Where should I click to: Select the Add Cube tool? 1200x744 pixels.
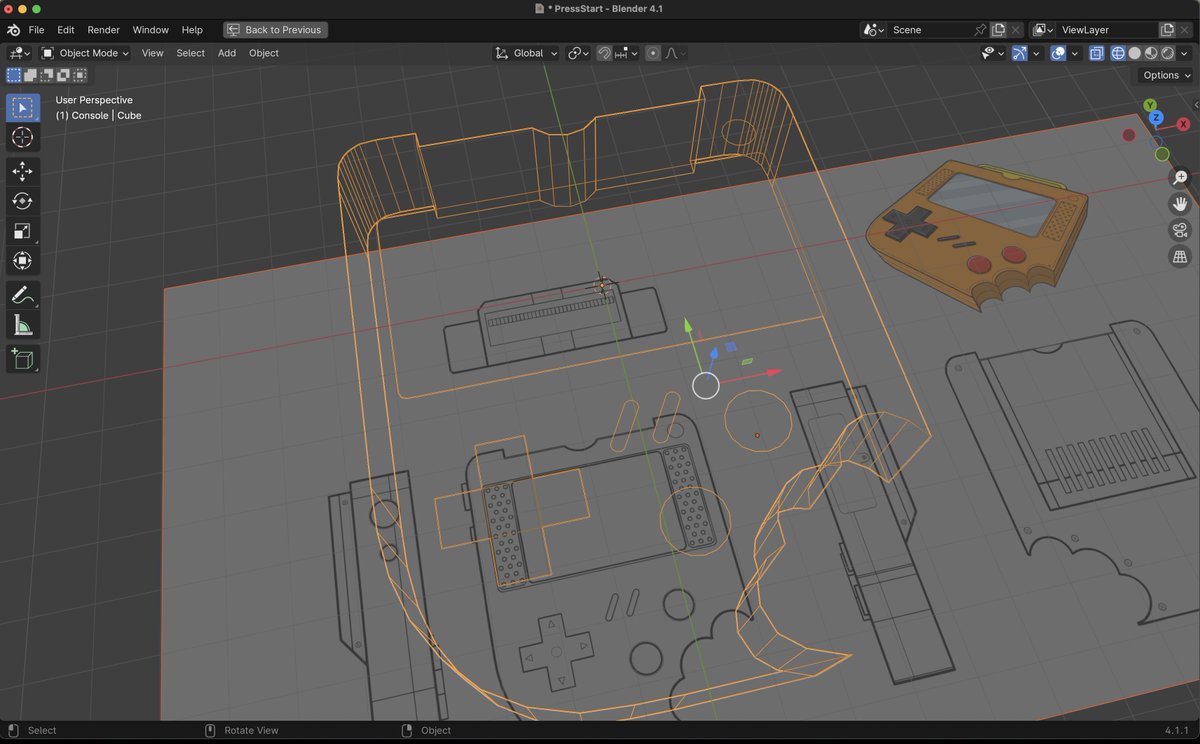click(23, 359)
